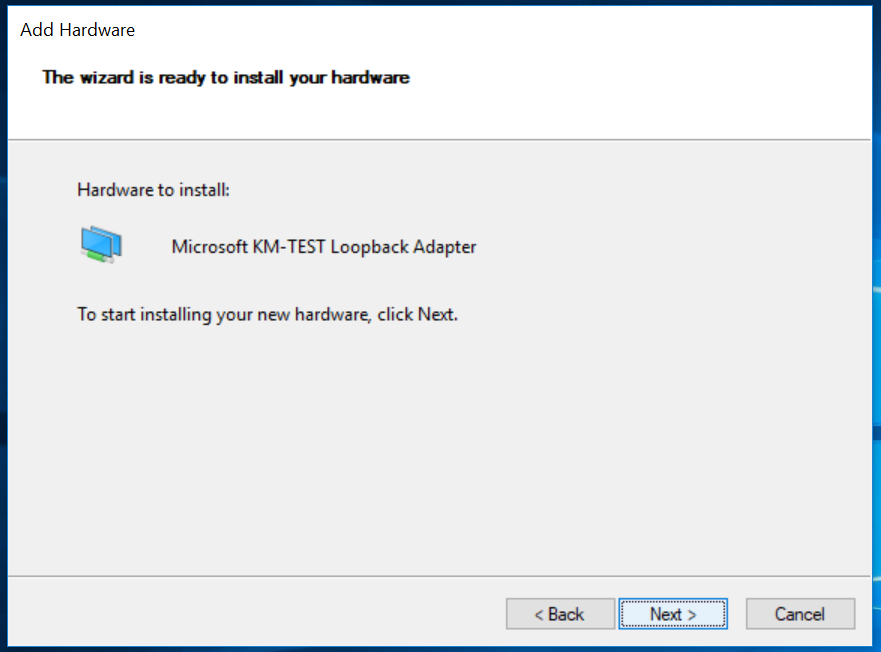This screenshot has height=652, width=881.
Task: Click the gray space between icon and adapter name
Action: (x=147, y=246)
